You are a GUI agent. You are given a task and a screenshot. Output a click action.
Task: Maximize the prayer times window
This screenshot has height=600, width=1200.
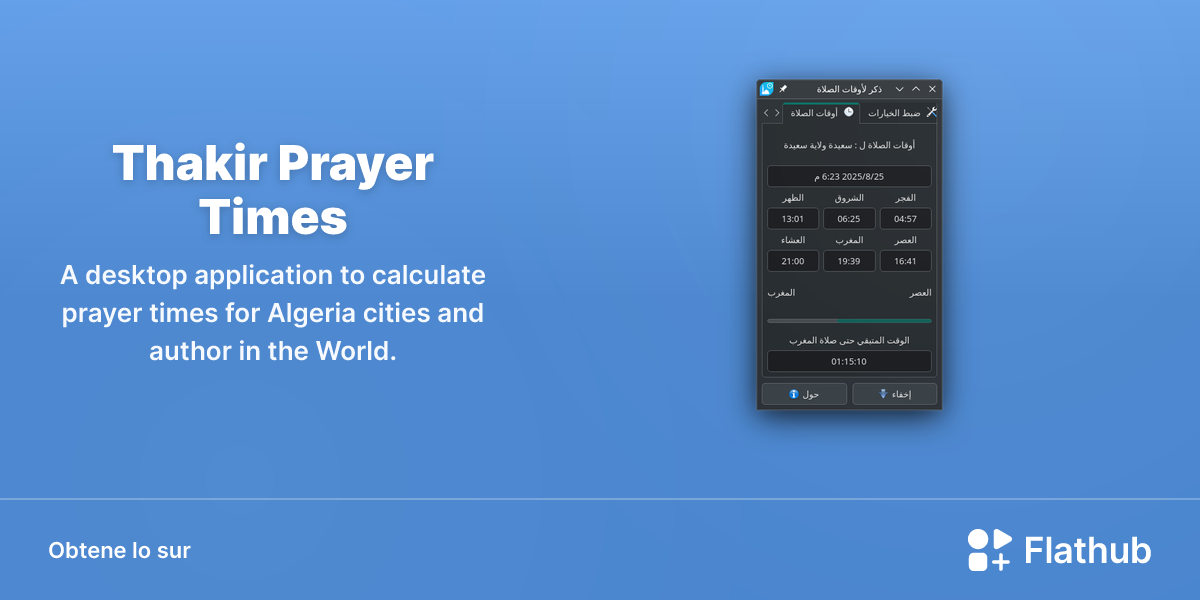(x=915, y=89)
